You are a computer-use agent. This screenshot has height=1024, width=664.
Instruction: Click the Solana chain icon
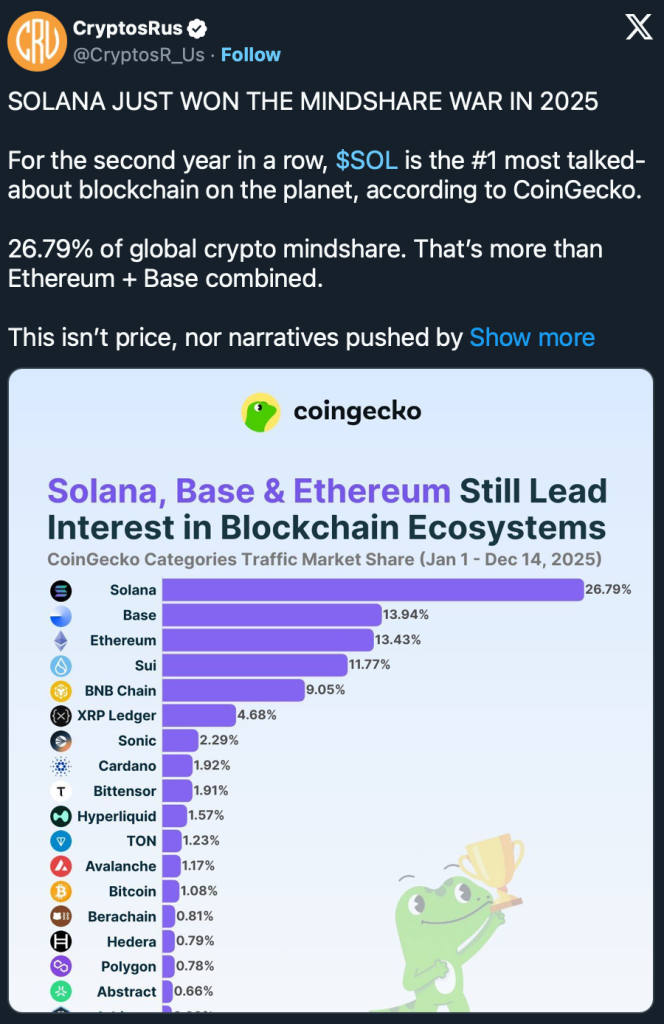click(x=61, y=590)
